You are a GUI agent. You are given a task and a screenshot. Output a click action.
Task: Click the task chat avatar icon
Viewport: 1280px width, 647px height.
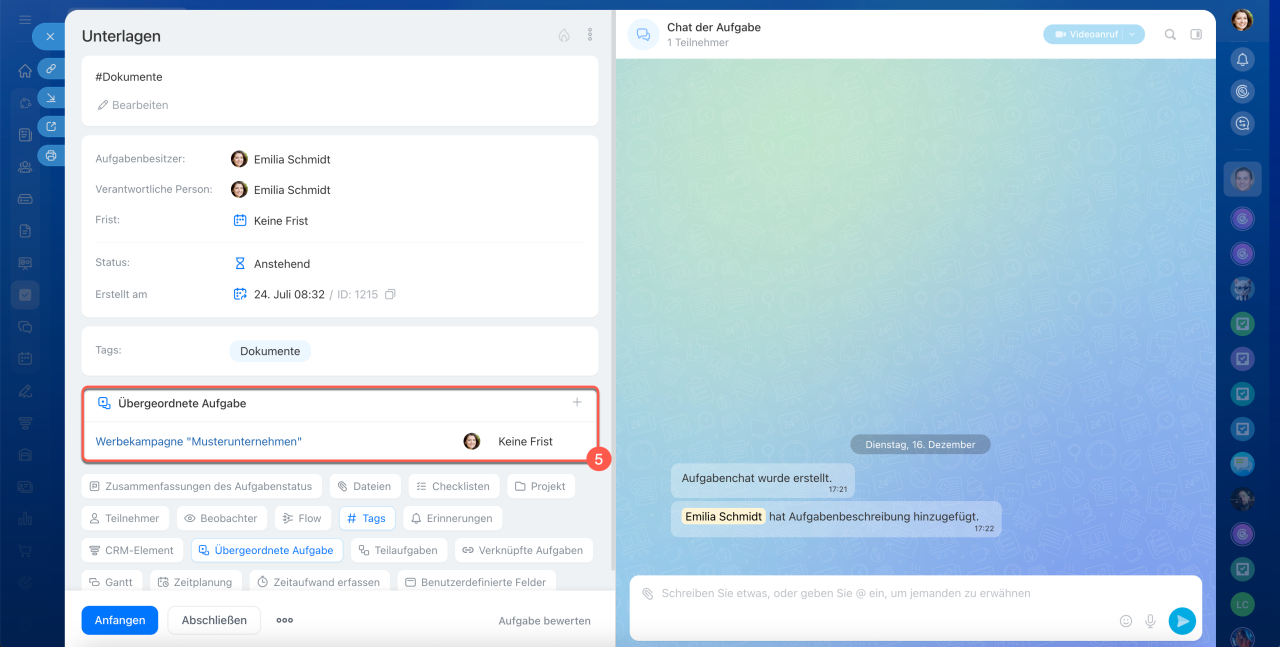coord(643,34)
